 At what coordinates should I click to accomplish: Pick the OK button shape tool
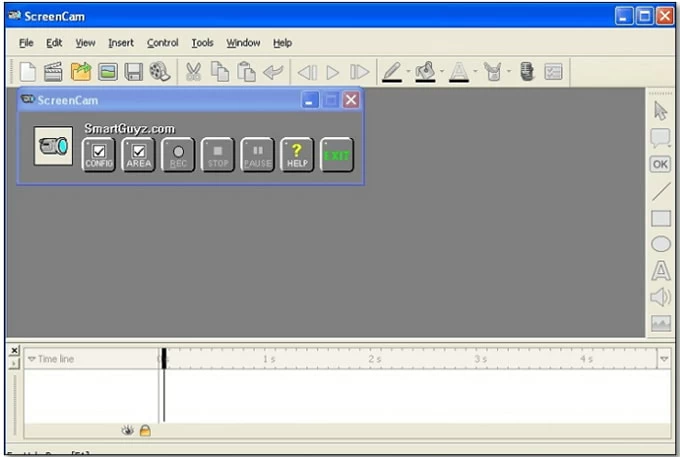(x=660, y=164)
